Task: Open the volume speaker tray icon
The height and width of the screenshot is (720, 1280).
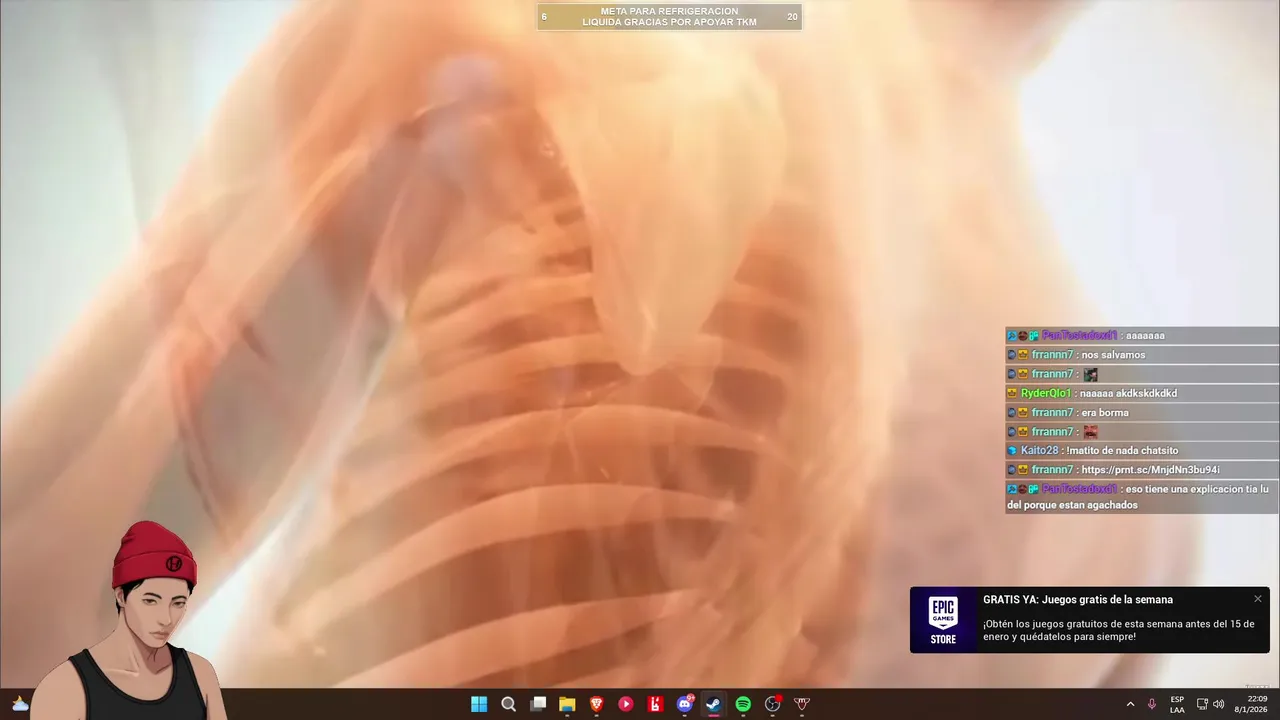Action: click(x=1219, y=704)
